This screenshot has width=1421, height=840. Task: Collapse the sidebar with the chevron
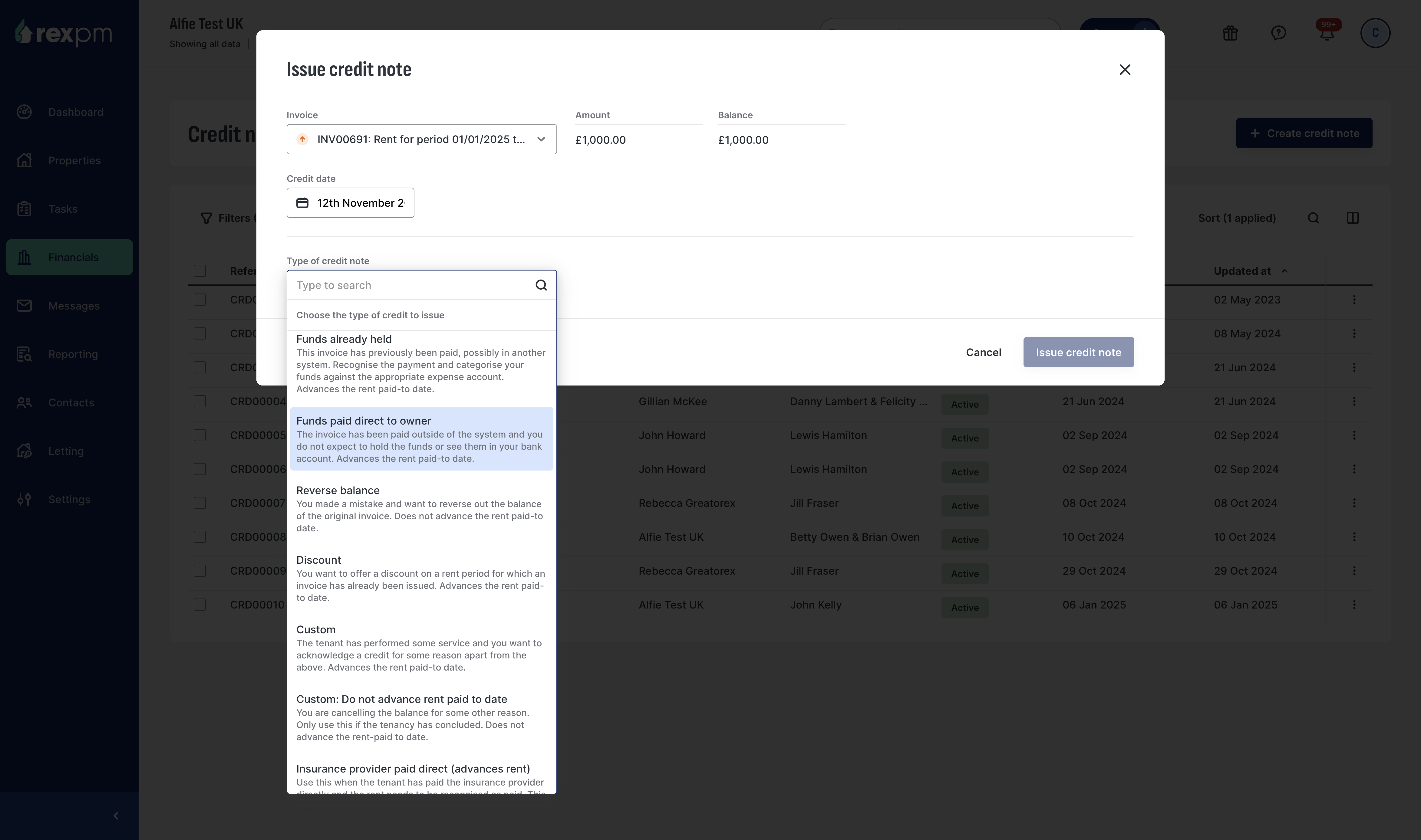(116, 816)
